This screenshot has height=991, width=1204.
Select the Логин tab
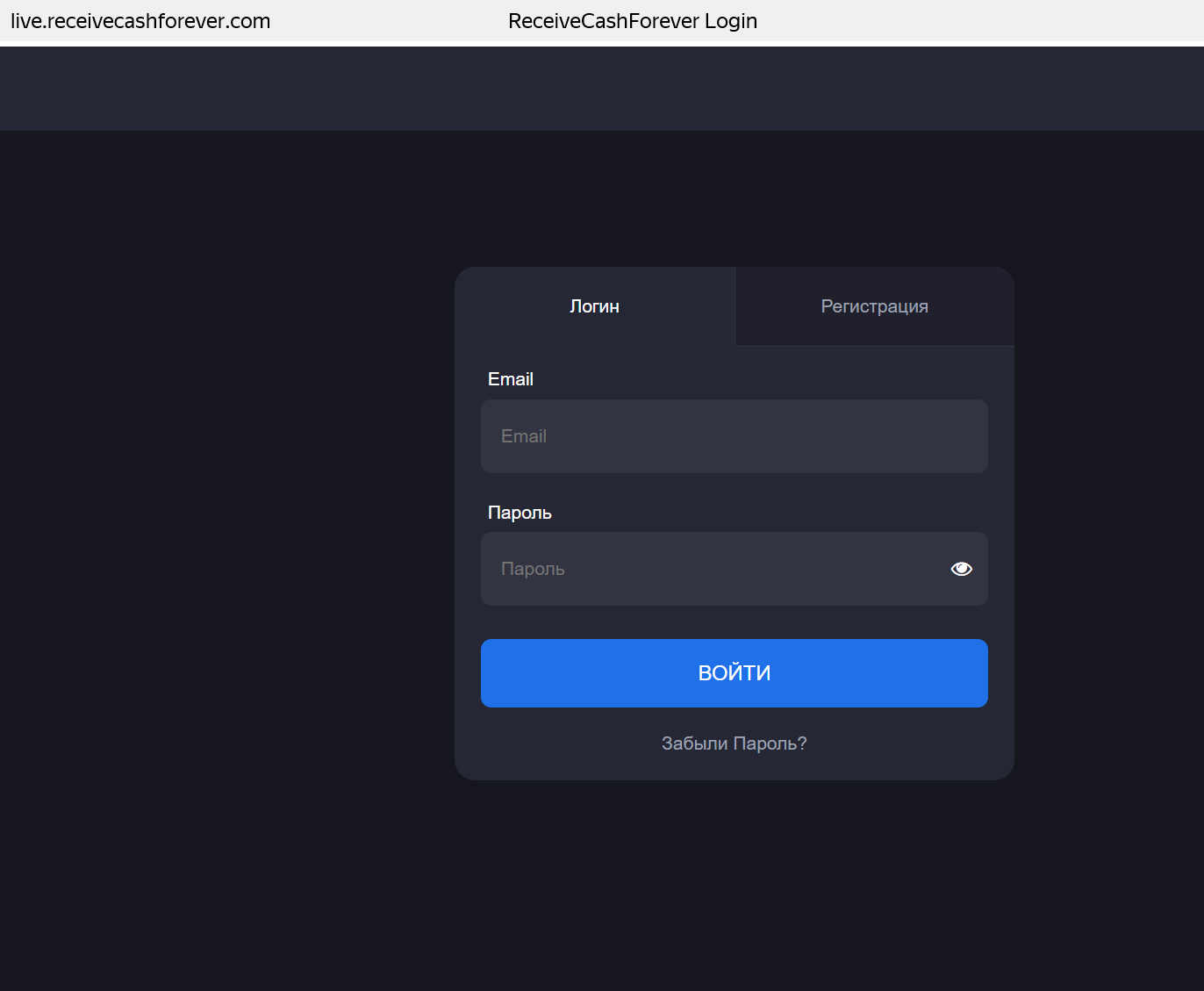594,306
